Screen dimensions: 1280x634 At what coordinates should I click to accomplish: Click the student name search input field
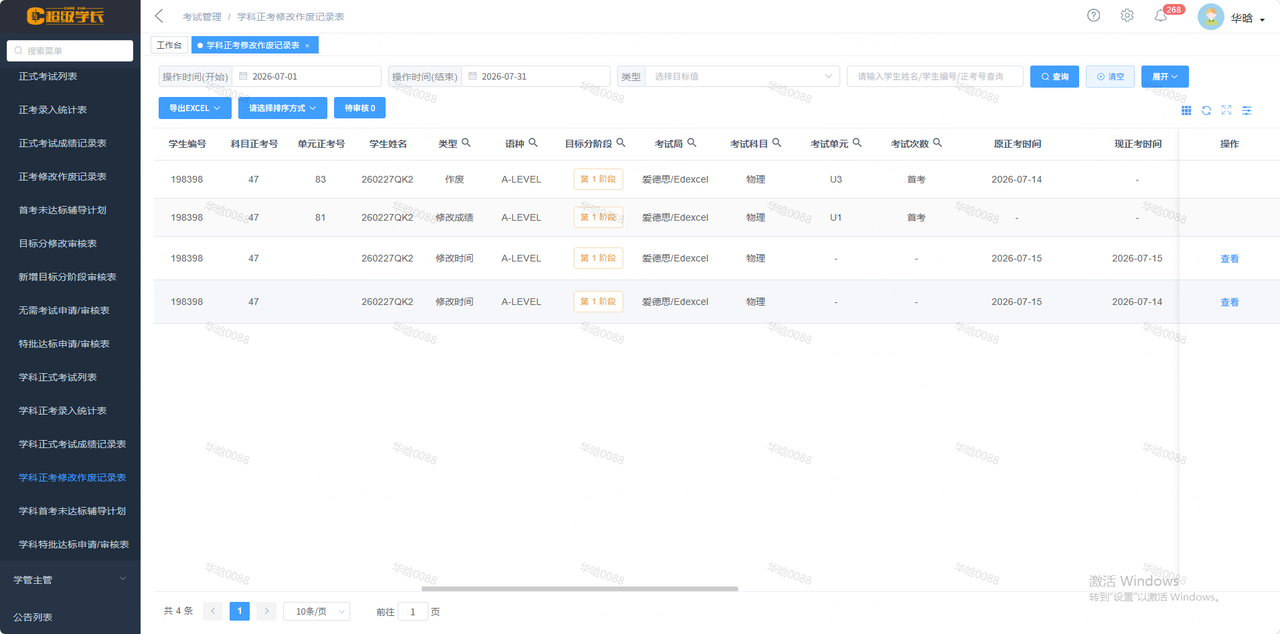coord(935,76)
